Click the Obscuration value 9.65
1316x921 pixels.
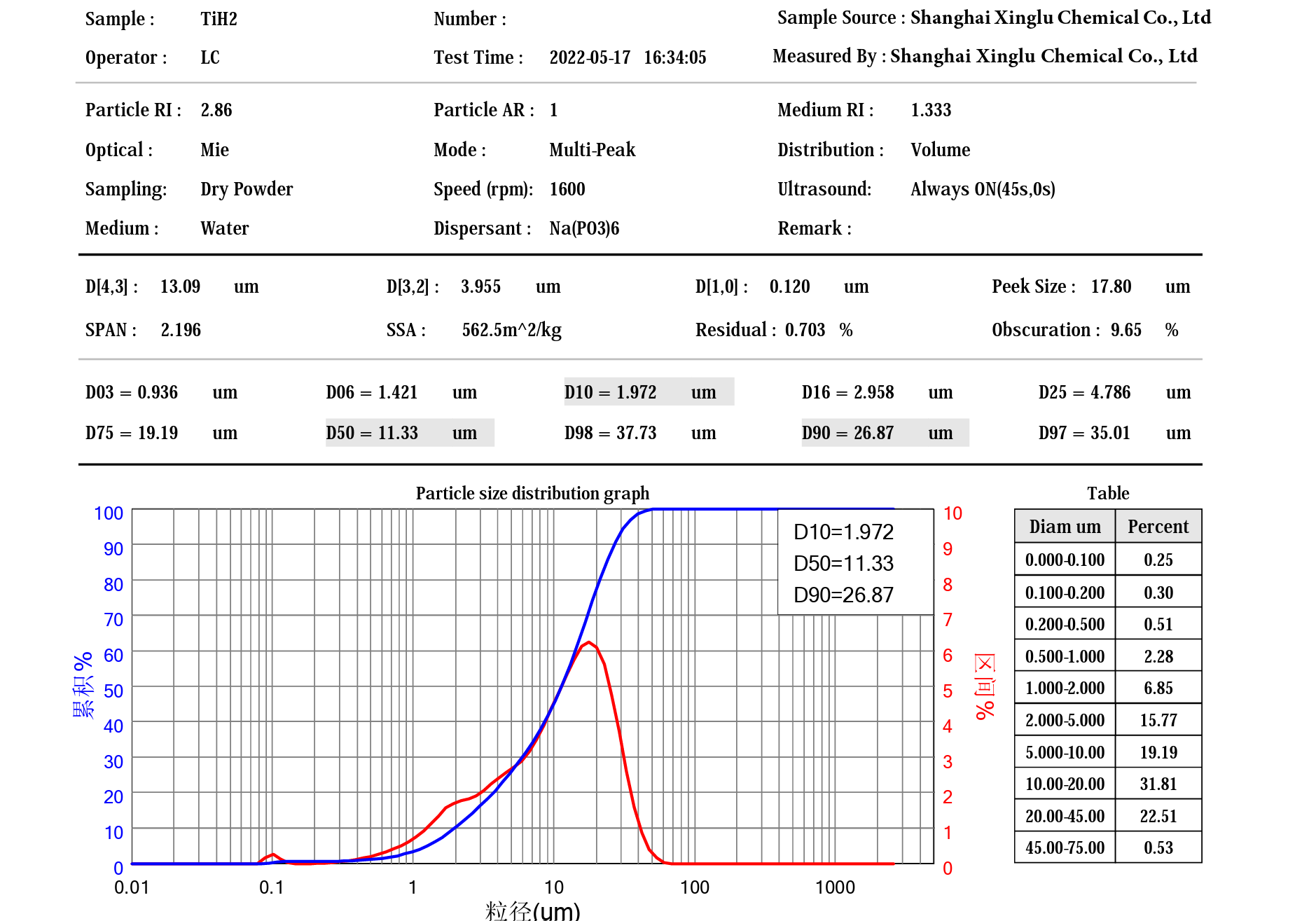point(1125,330)
